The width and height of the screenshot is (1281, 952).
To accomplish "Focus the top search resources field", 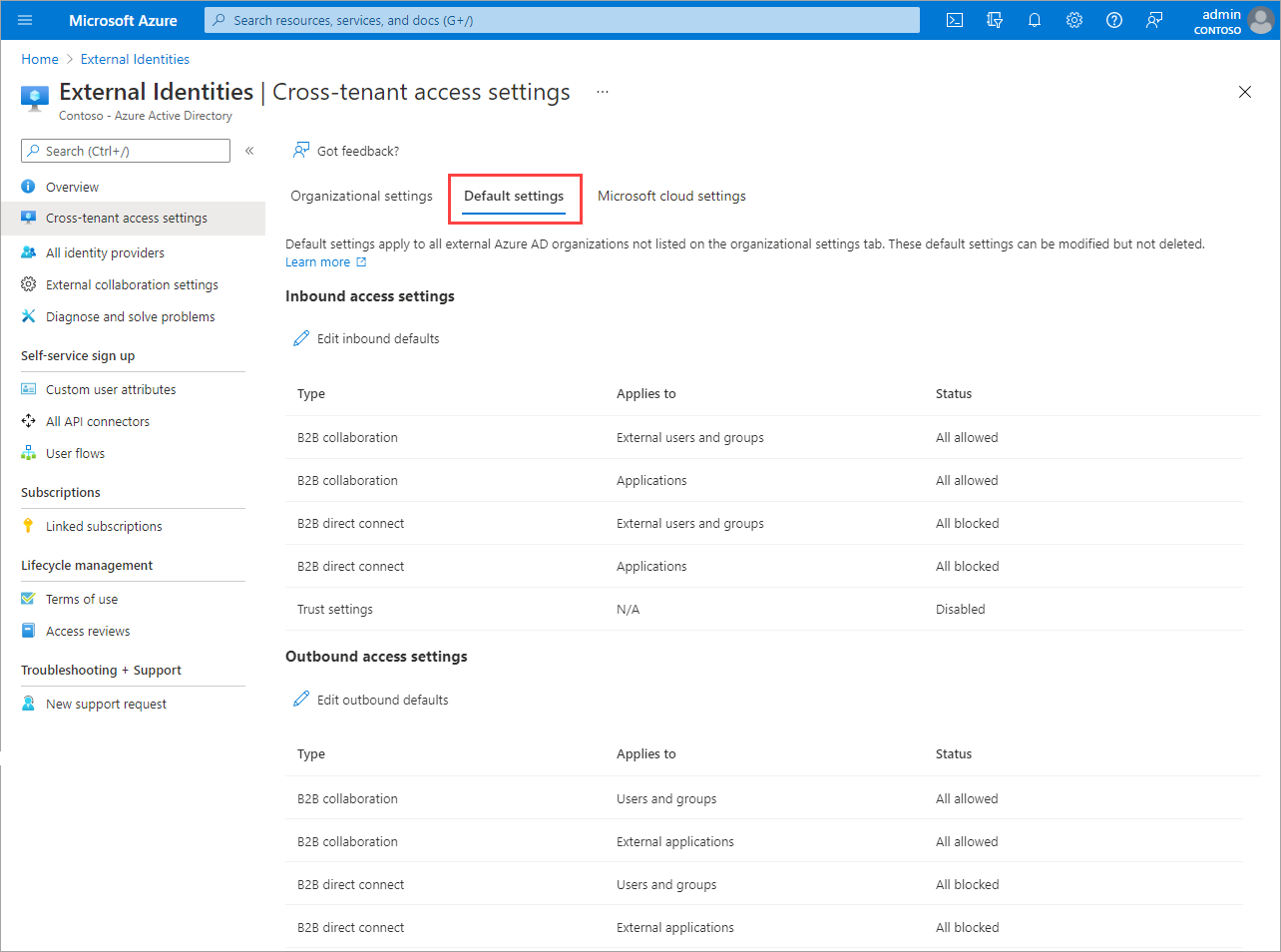I will pyautogui.click(x=562, y=20).
